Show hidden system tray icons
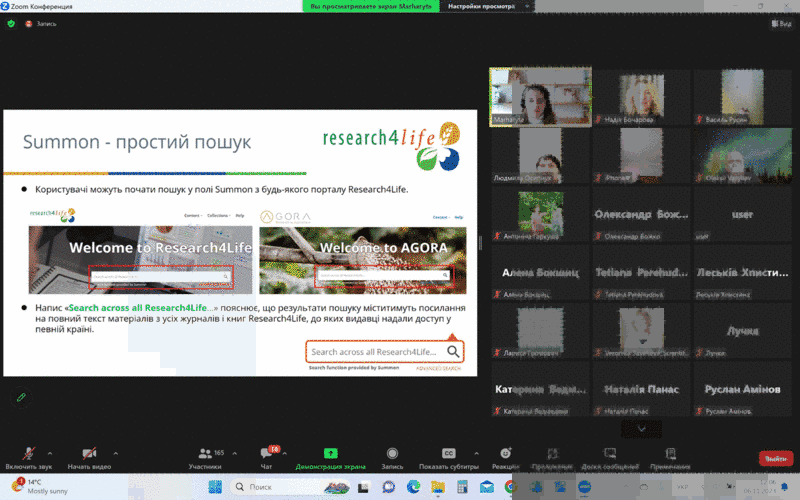The width and height of the screenshot is (800, 500). point(626,487)
